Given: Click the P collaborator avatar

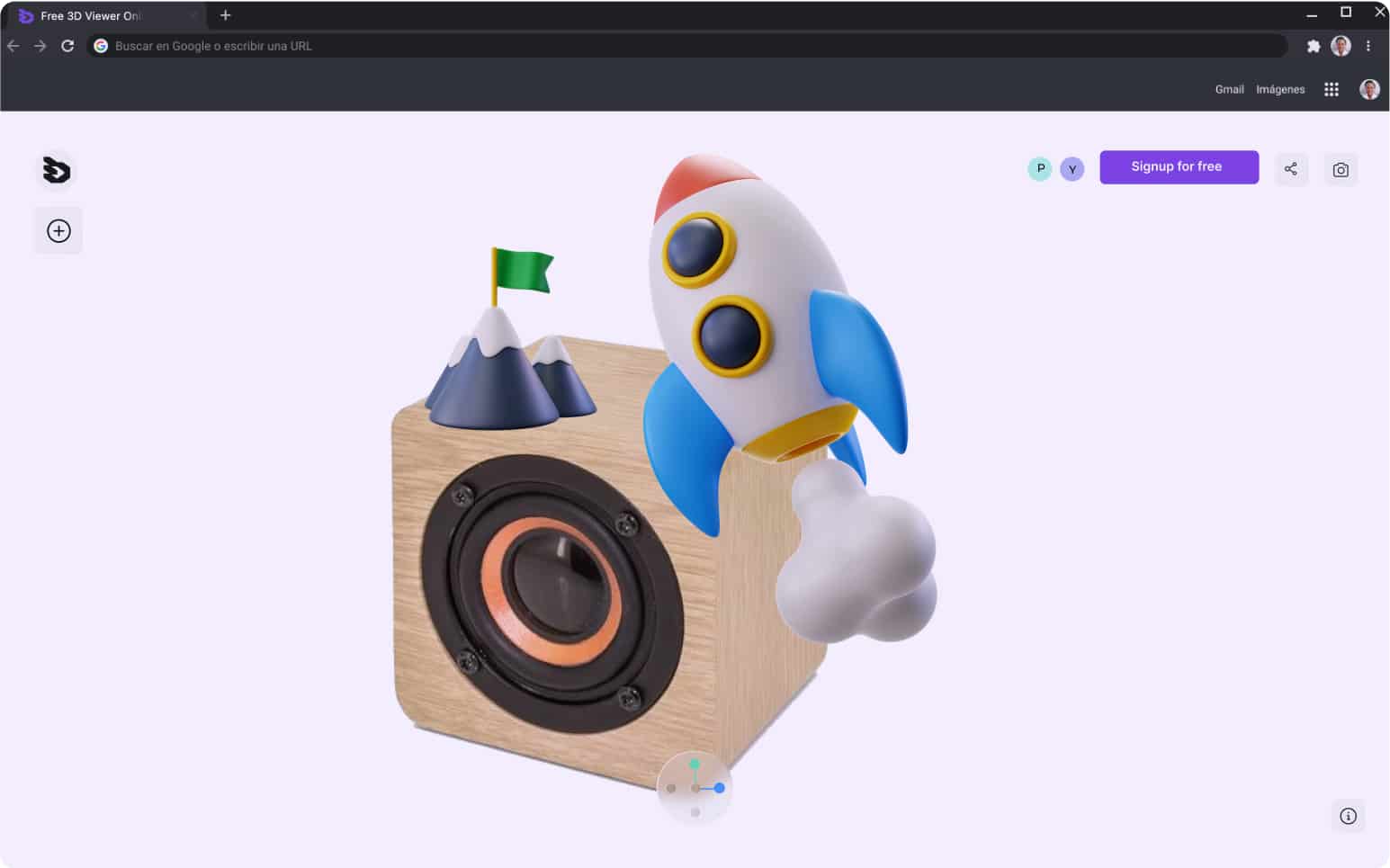Looking at the screenshot, I should coord(1040,168).
